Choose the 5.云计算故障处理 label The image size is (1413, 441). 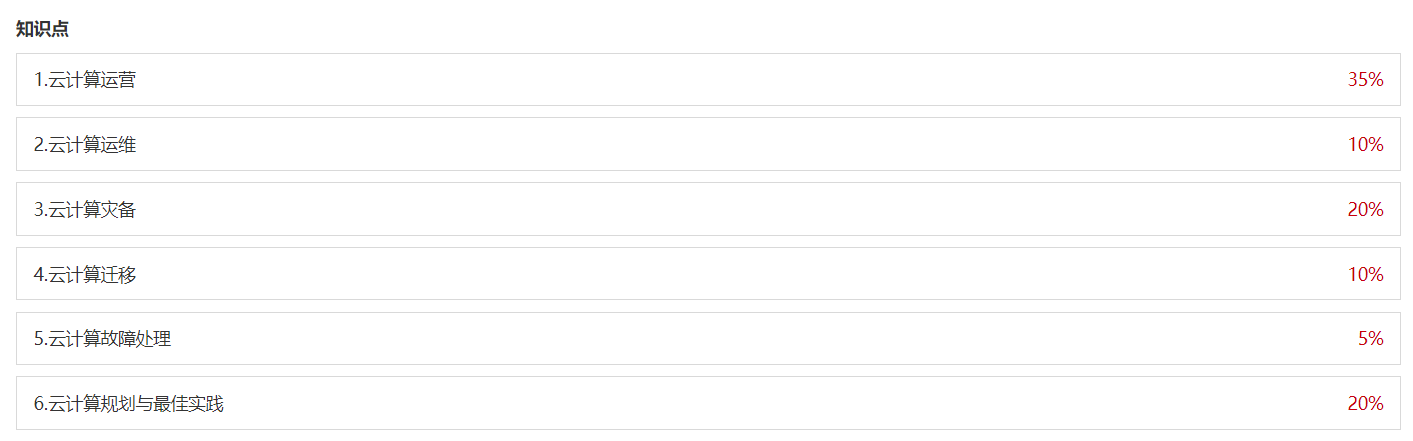pyautogui.click(x=103, y=339)
